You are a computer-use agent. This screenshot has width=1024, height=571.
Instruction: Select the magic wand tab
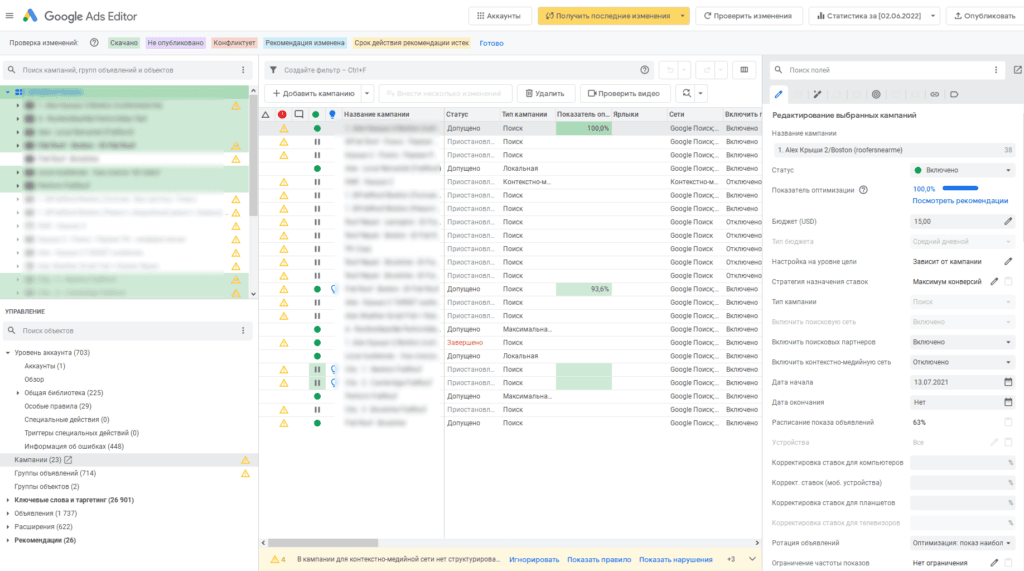(817, 94)
